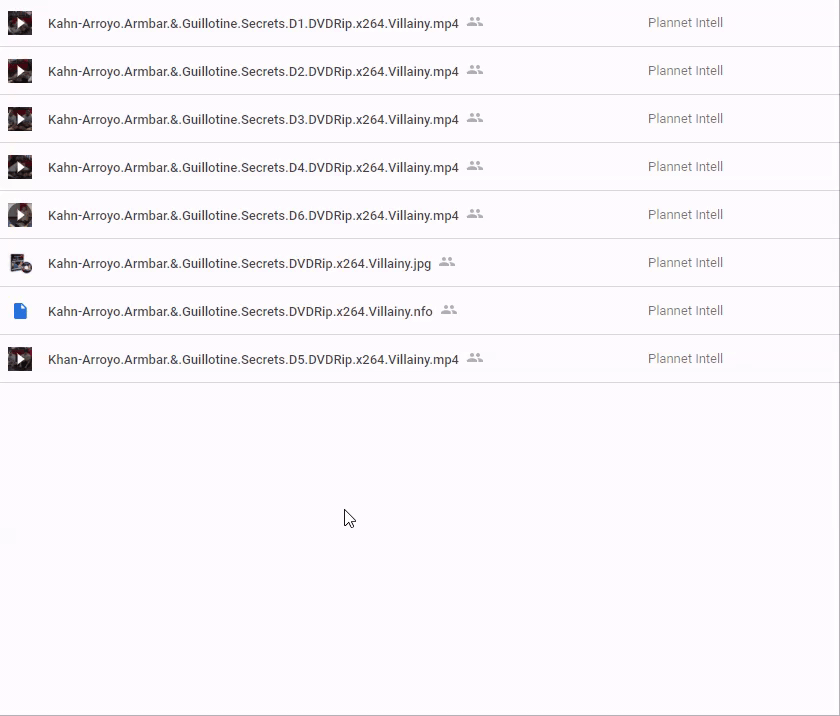Click the video thumbnail icon of the D5 file

click(x=20, y=359)
